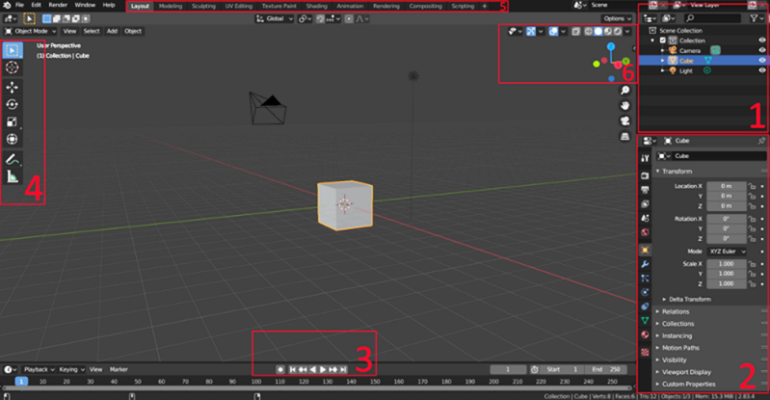Screen dimensions: 770x400
Task: Click frame 100 on the timeline ruler
Action: 256,382
